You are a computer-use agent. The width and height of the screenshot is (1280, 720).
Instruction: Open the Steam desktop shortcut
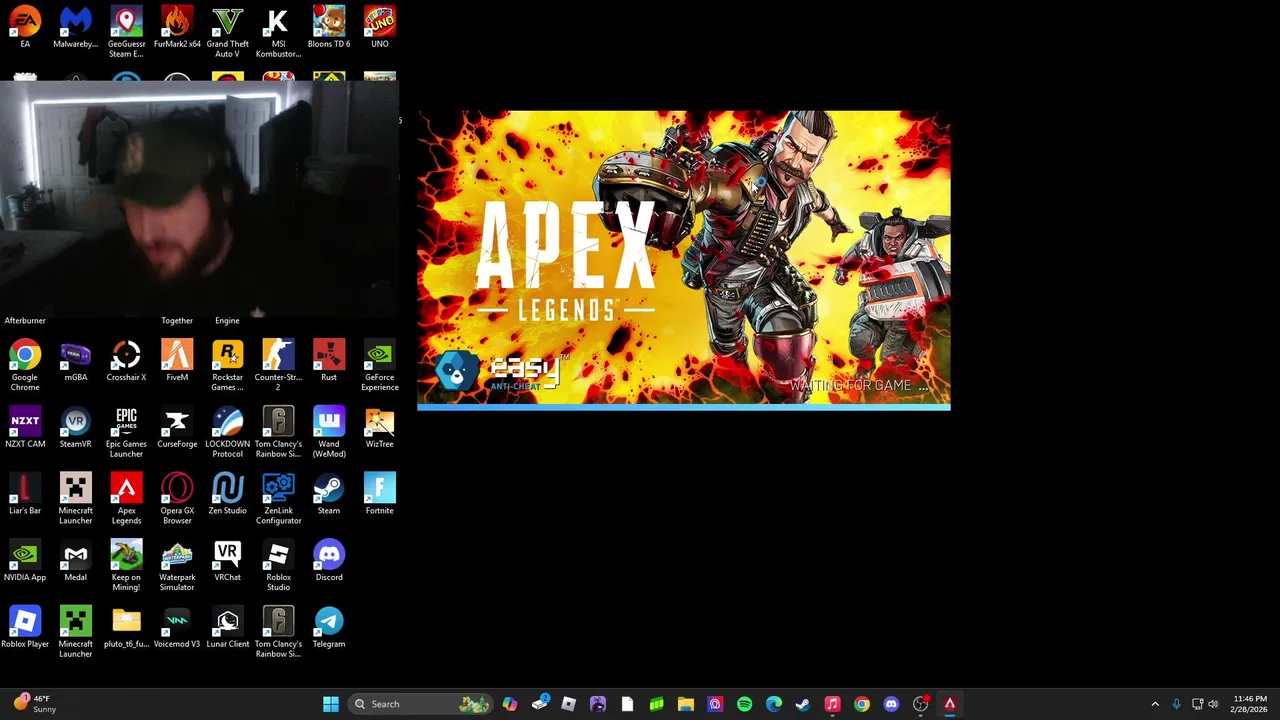329,494
